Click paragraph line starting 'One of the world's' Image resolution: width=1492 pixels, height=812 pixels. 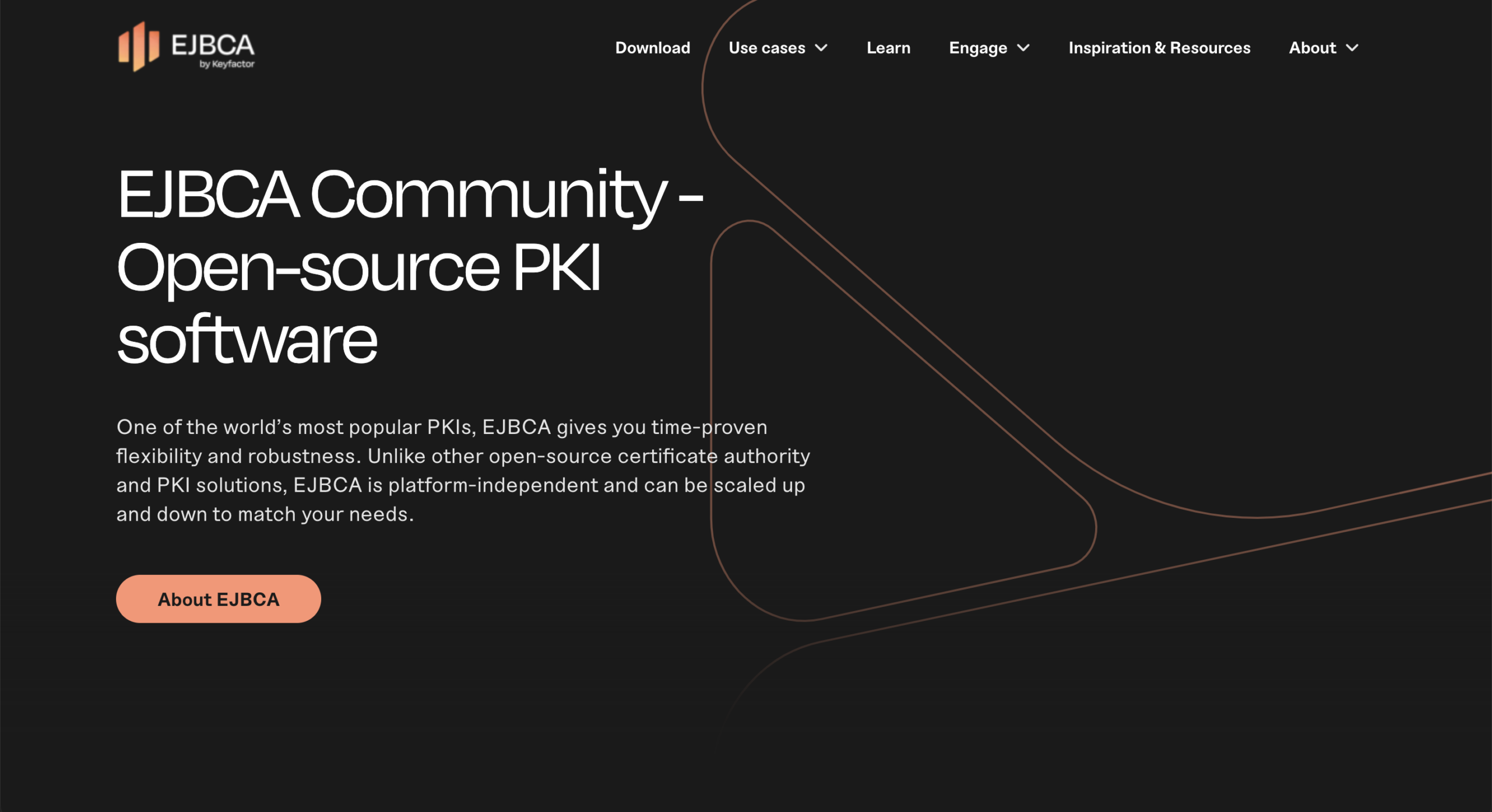(x=441, y=427)
